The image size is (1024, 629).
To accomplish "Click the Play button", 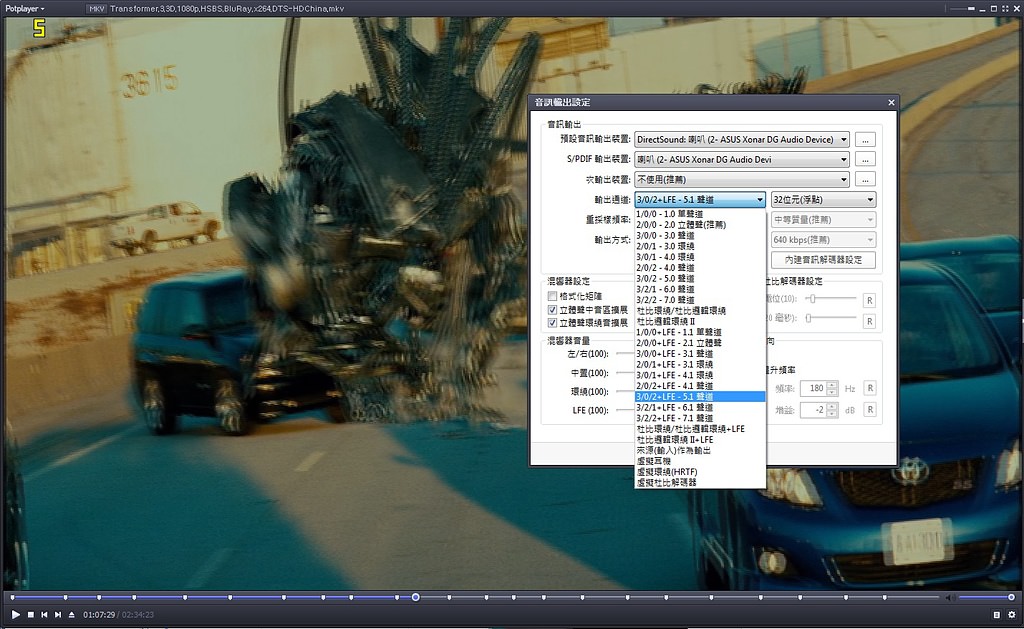I will pyautogui.click(x=16, y=615).
